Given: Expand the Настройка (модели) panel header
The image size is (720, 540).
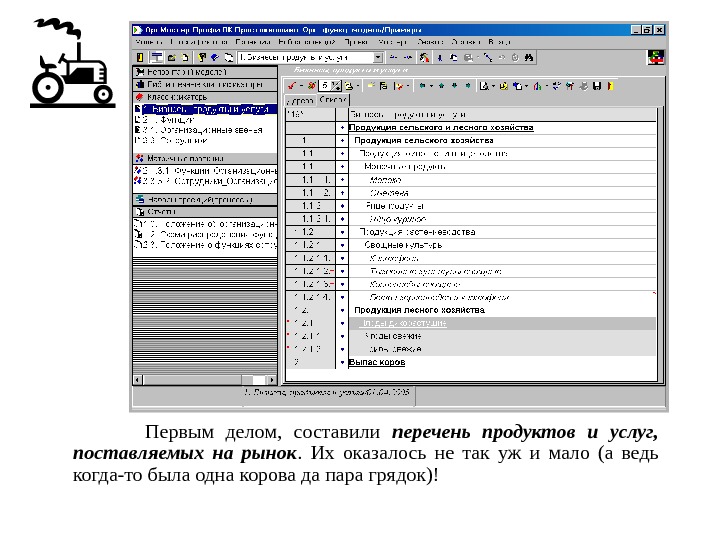Looking at the screenshot, I should (x=205, y=72).
